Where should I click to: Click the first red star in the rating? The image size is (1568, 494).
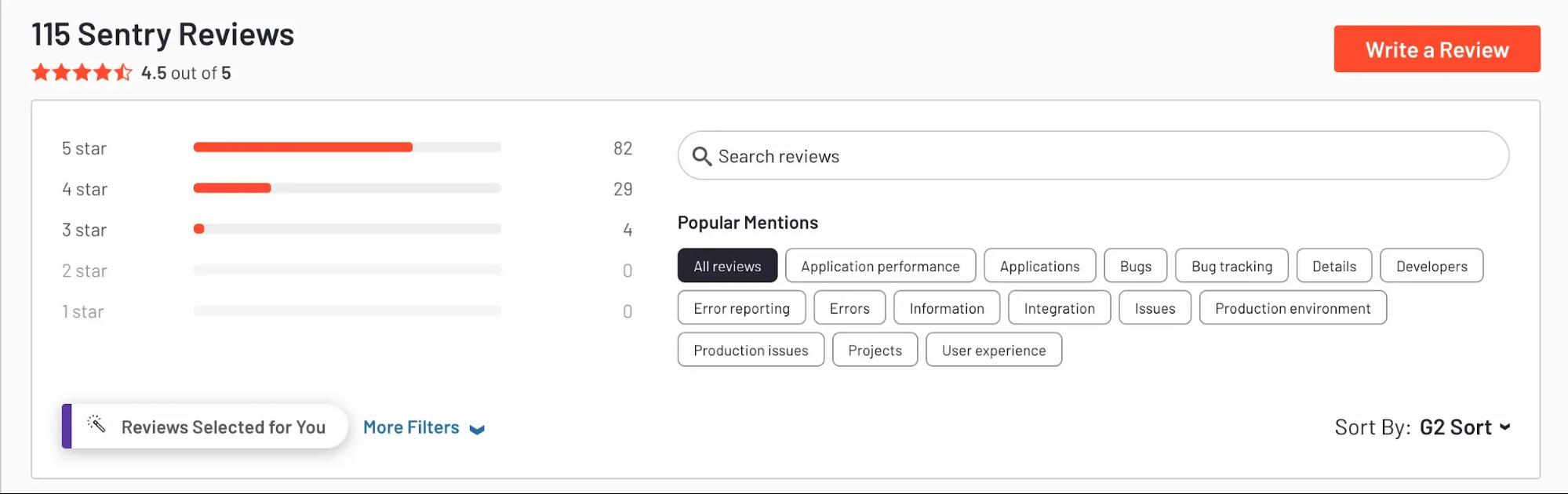(39, 72)
